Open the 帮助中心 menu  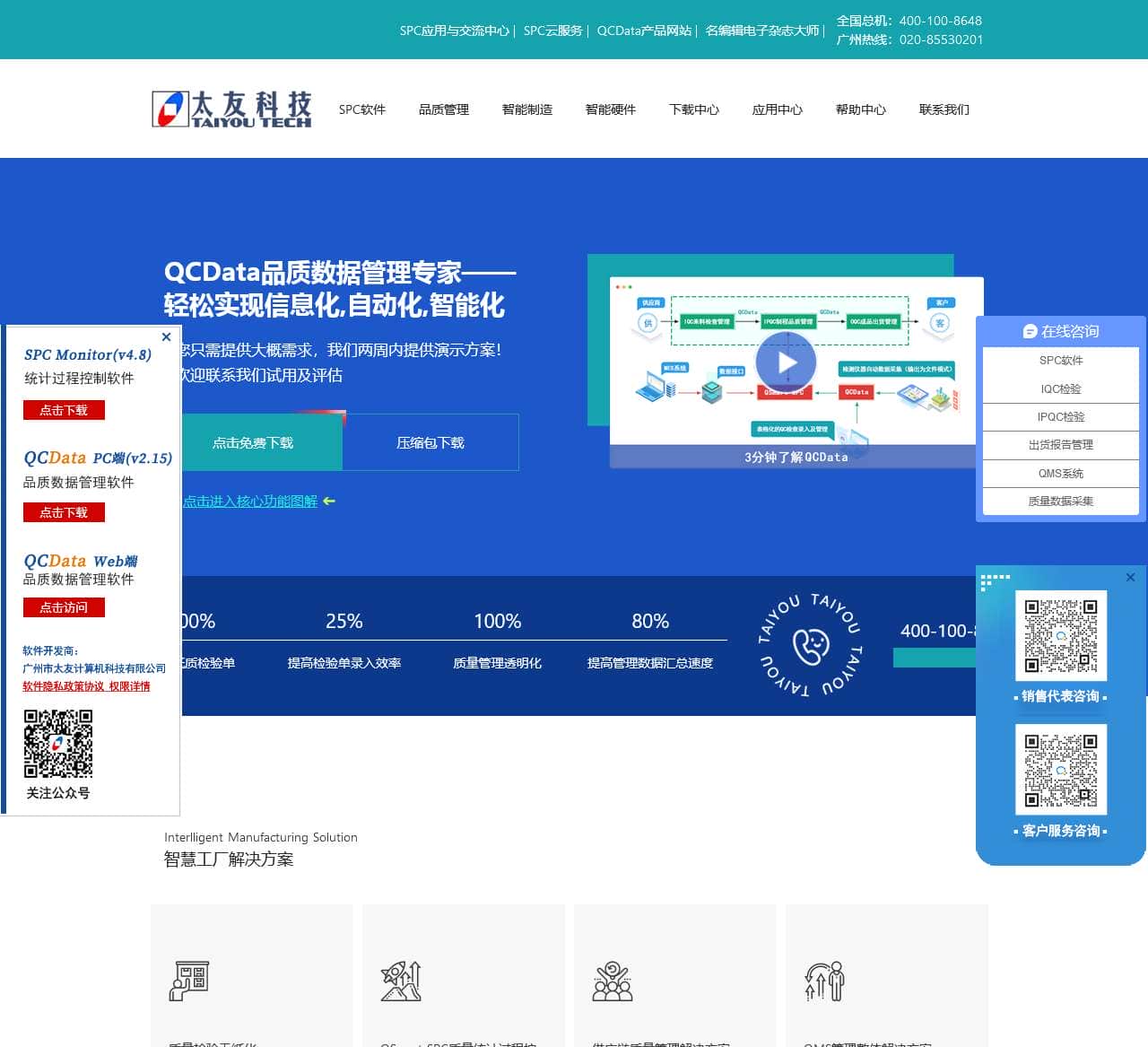tap(861, 109)
